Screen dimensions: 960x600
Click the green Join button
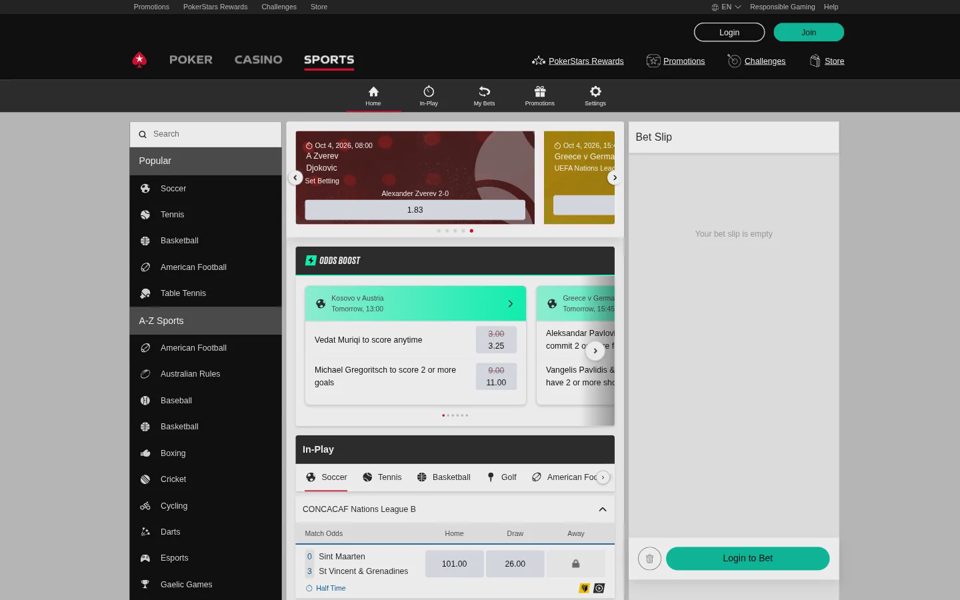808,32
